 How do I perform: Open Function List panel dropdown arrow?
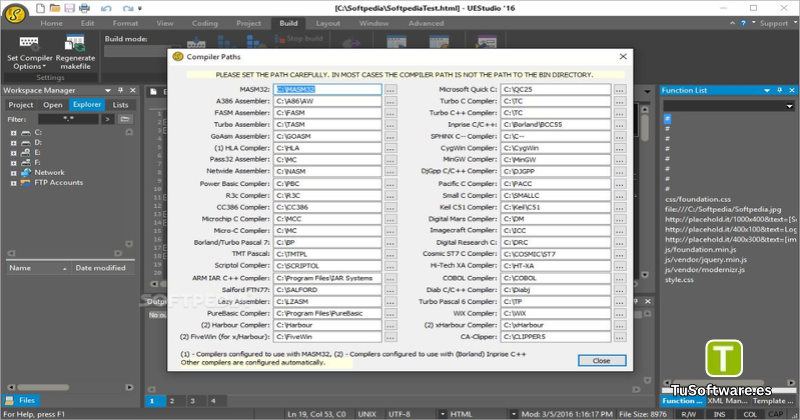767,90
